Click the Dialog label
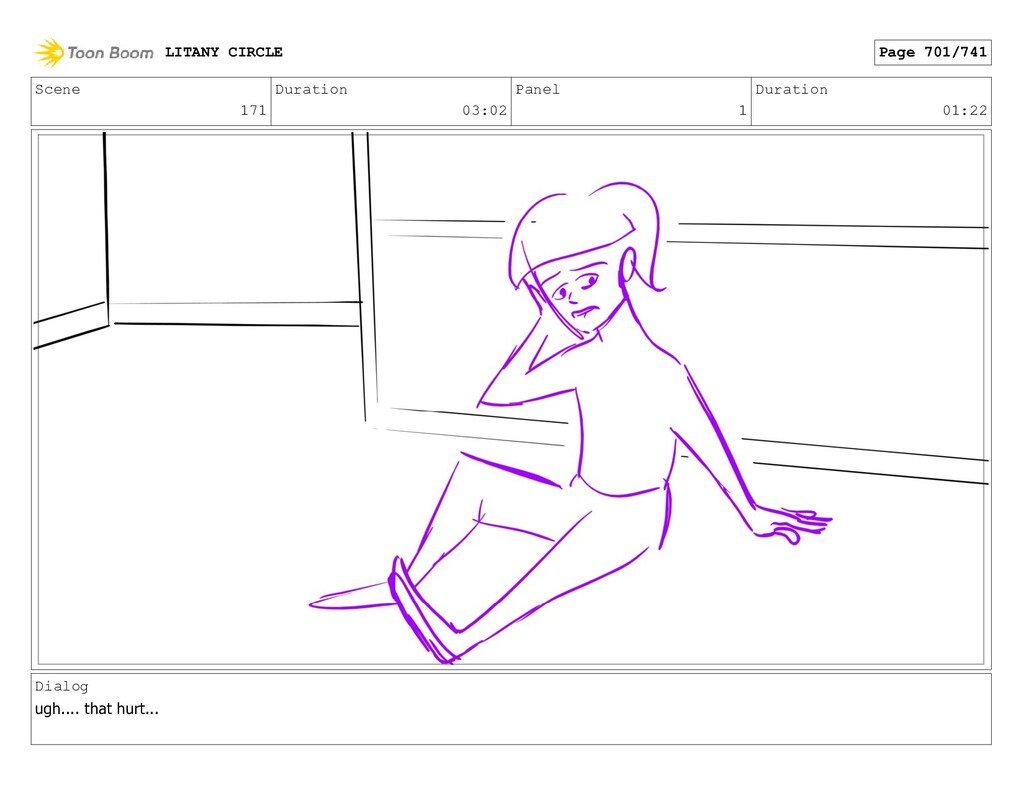1024x791 pixels. 61,686
